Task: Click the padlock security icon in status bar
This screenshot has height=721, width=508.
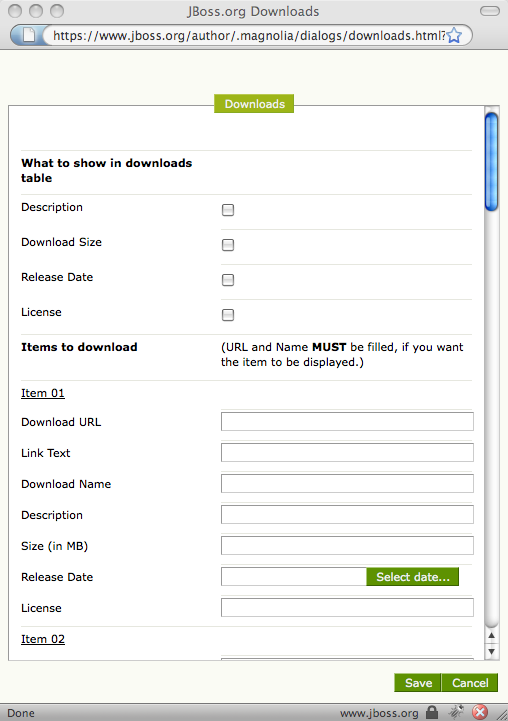Action: point(432,712)
